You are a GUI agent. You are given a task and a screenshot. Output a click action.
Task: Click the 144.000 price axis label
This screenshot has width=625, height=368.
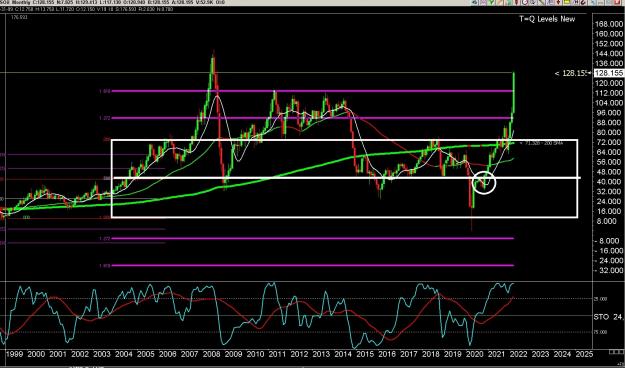(x=609, y=53)
